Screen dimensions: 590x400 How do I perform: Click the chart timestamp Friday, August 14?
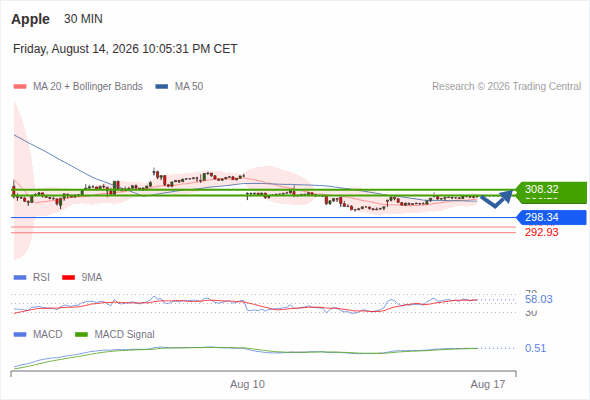pos(125,49)
